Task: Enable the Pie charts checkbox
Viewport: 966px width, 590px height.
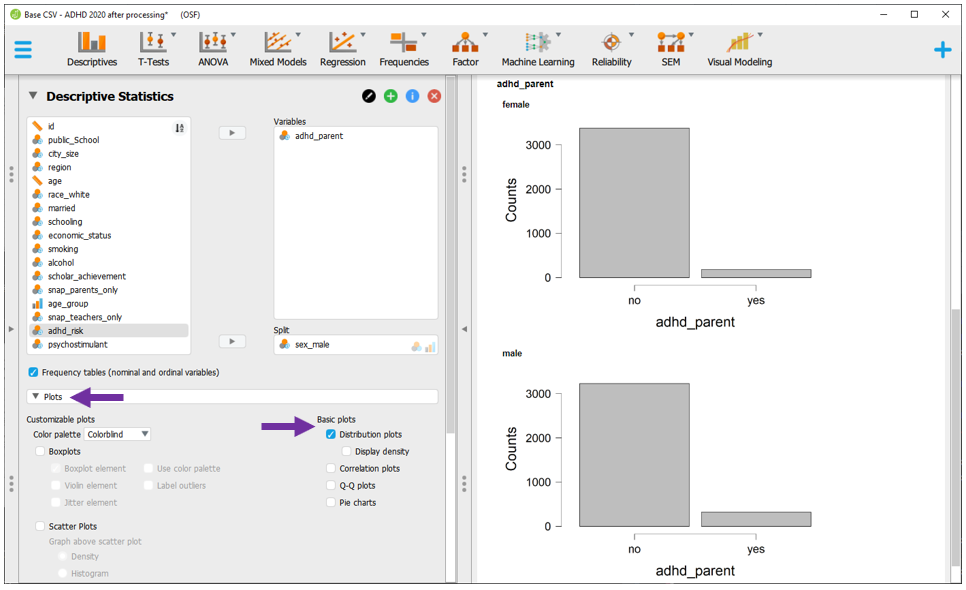Action: (331, 503)
